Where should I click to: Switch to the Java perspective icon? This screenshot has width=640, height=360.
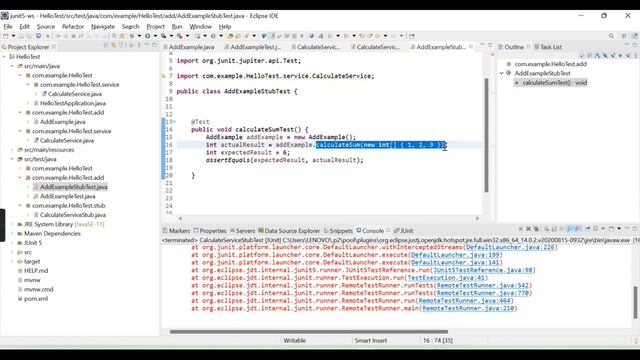tap(635, 36)
